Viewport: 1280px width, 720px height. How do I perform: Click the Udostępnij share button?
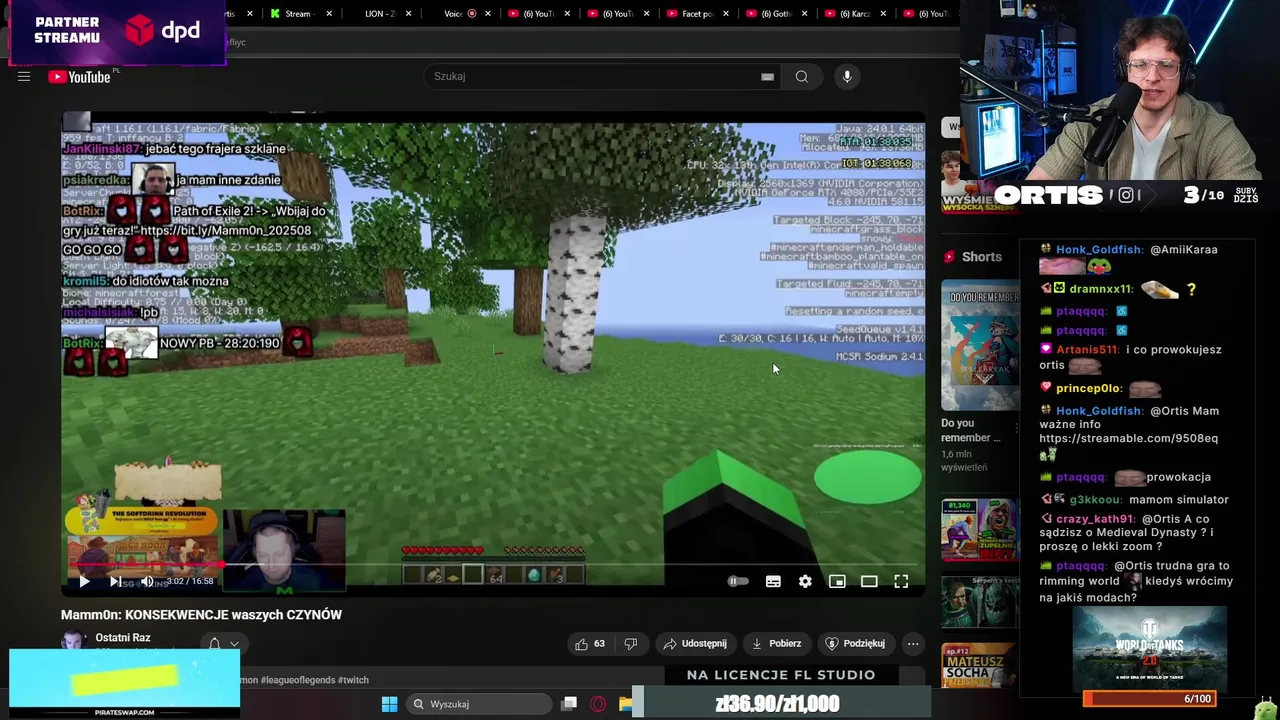(x=695, y=644)
